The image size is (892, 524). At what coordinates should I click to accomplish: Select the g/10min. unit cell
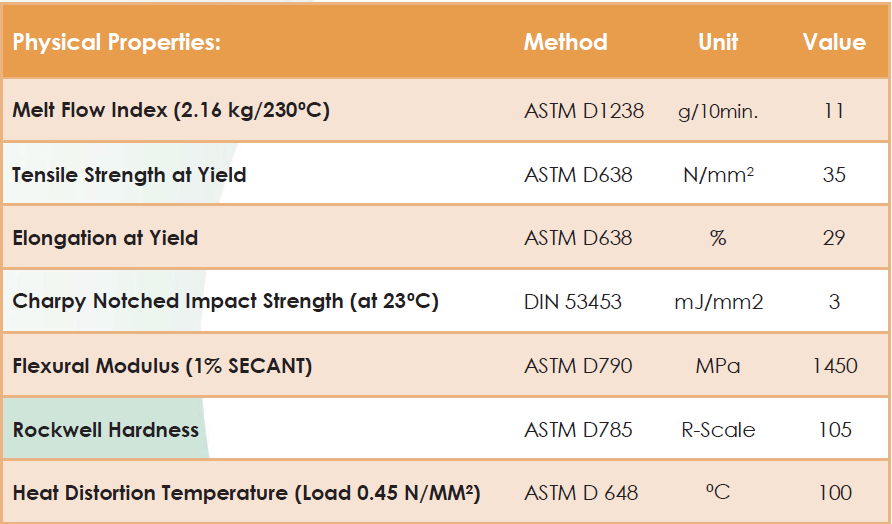718,112
